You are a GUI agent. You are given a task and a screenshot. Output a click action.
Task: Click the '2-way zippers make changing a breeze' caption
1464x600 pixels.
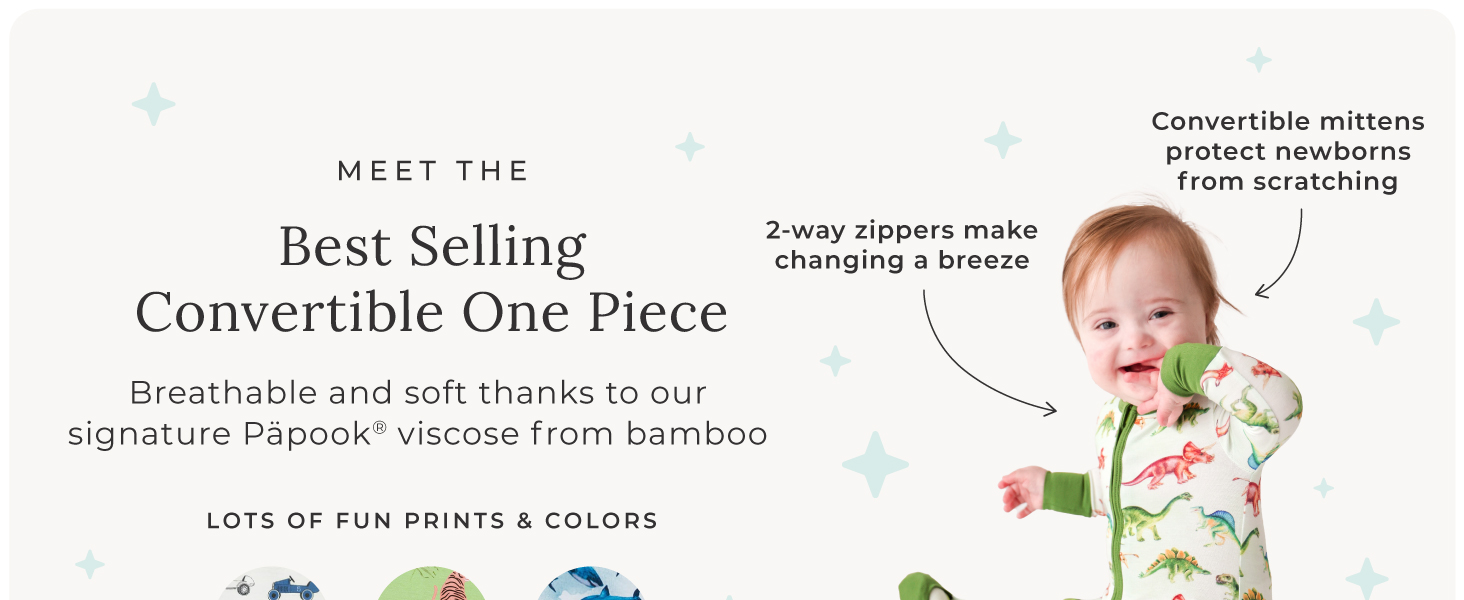902,245
